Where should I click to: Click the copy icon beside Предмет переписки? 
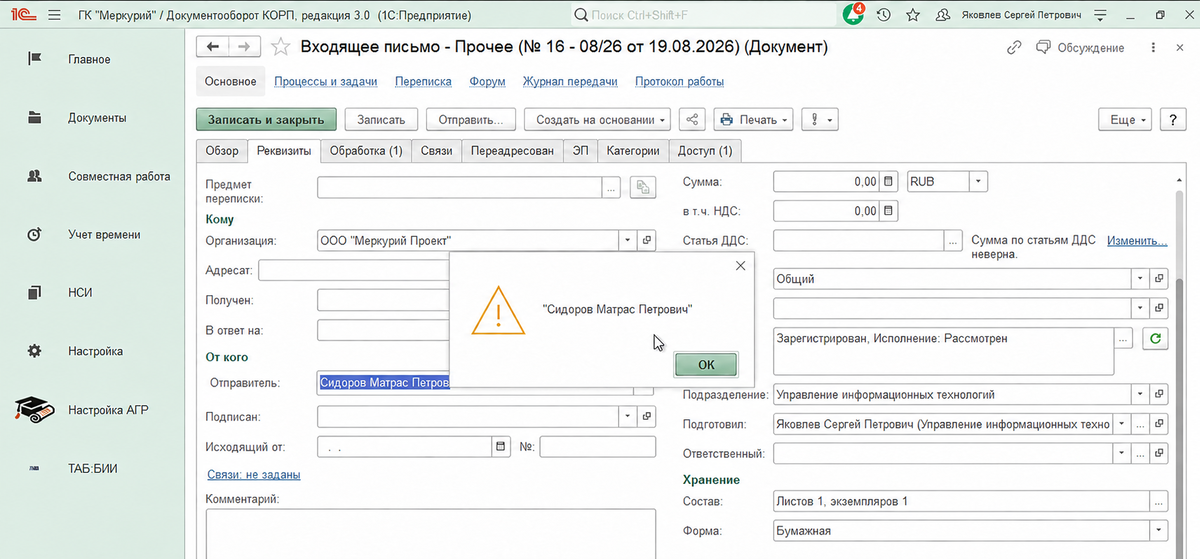tap(641, 188)
